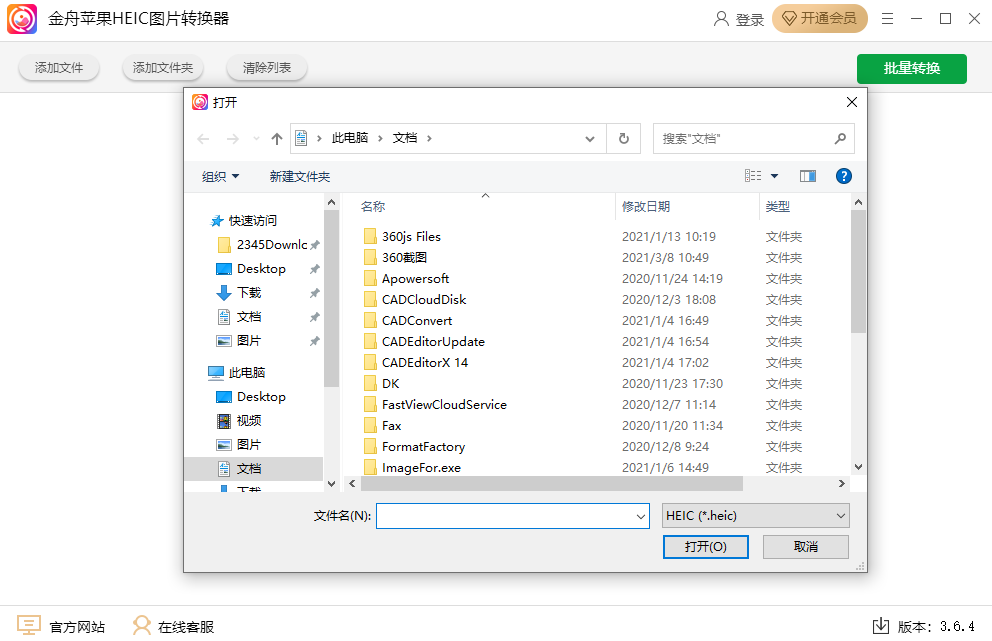This screenshot has height=641, width=992.
Task: Click 清除列表 button
Action: coord(266,68)
